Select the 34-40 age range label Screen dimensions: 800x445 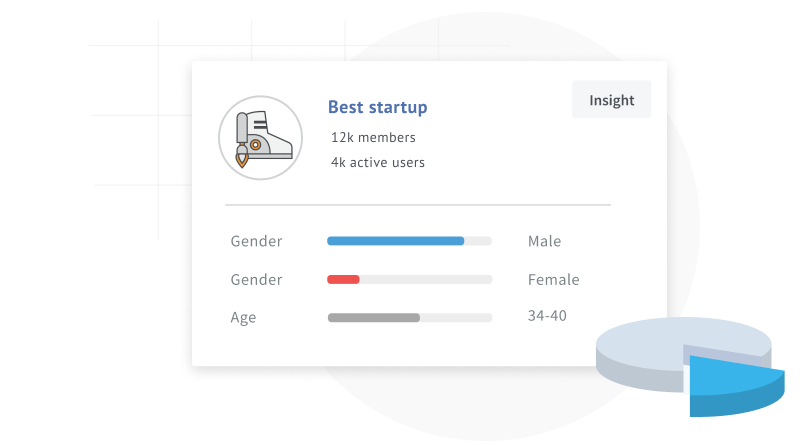(x=547, y=316)
